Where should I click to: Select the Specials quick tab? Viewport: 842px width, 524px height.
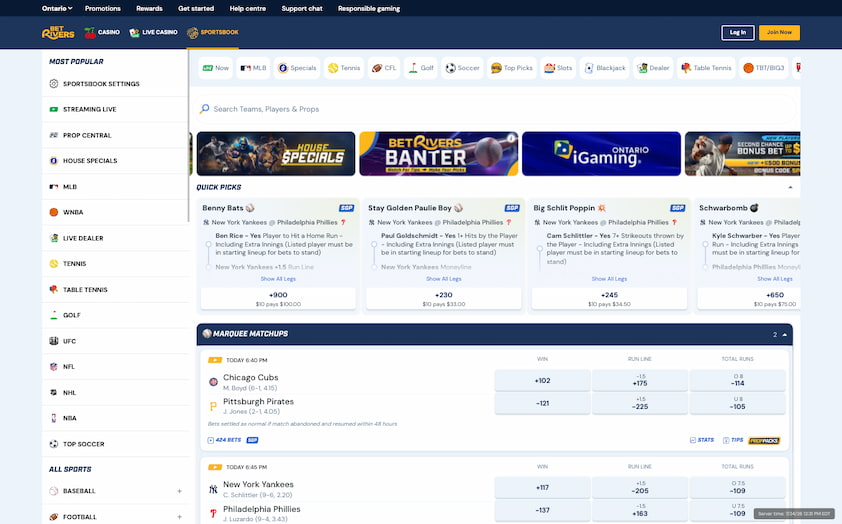(x=297, y=68)
